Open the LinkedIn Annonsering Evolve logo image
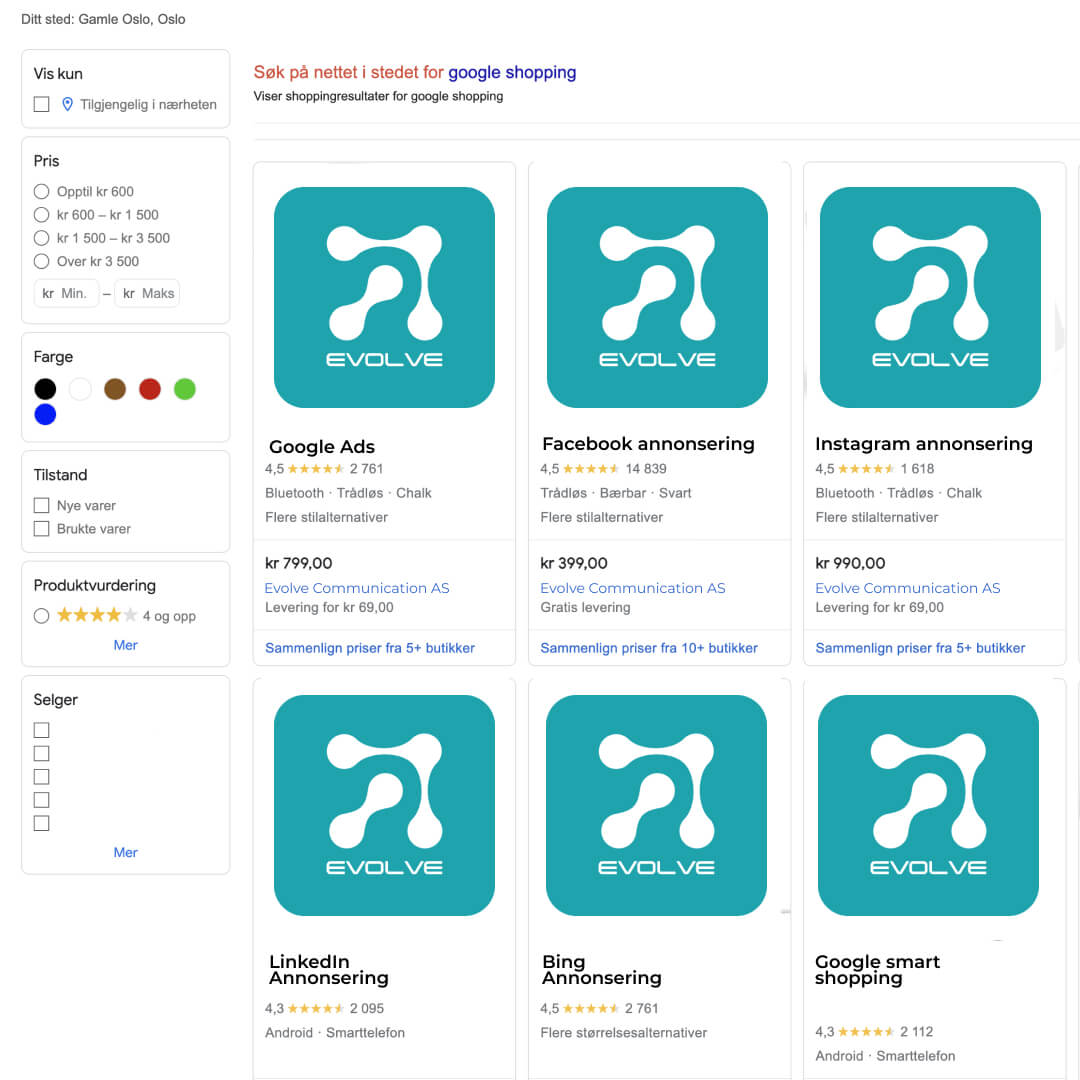The width and height of the screenshot is (1080, 1080). coord(384,805)
